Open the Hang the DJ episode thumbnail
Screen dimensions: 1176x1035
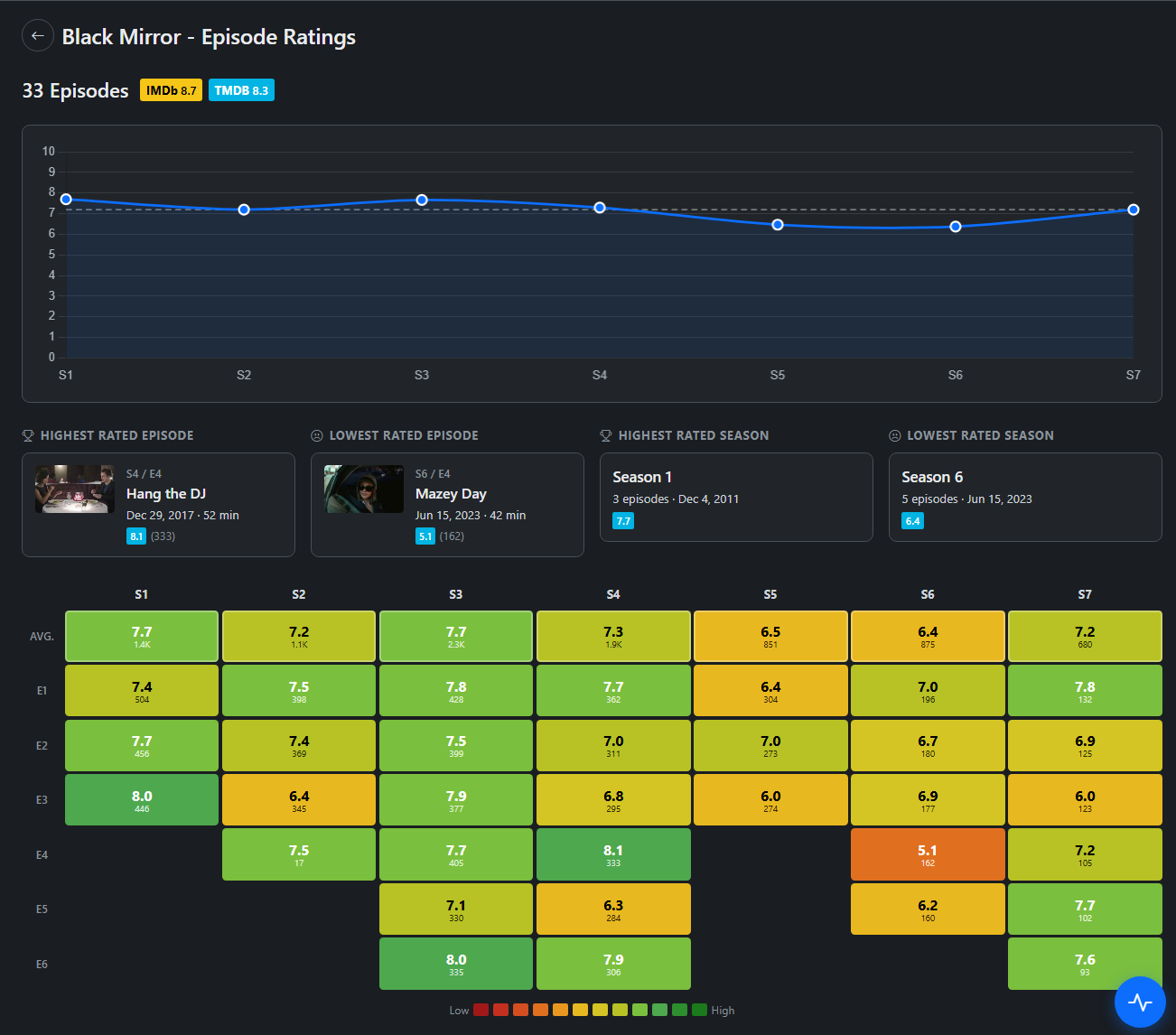tap(75, 489)
